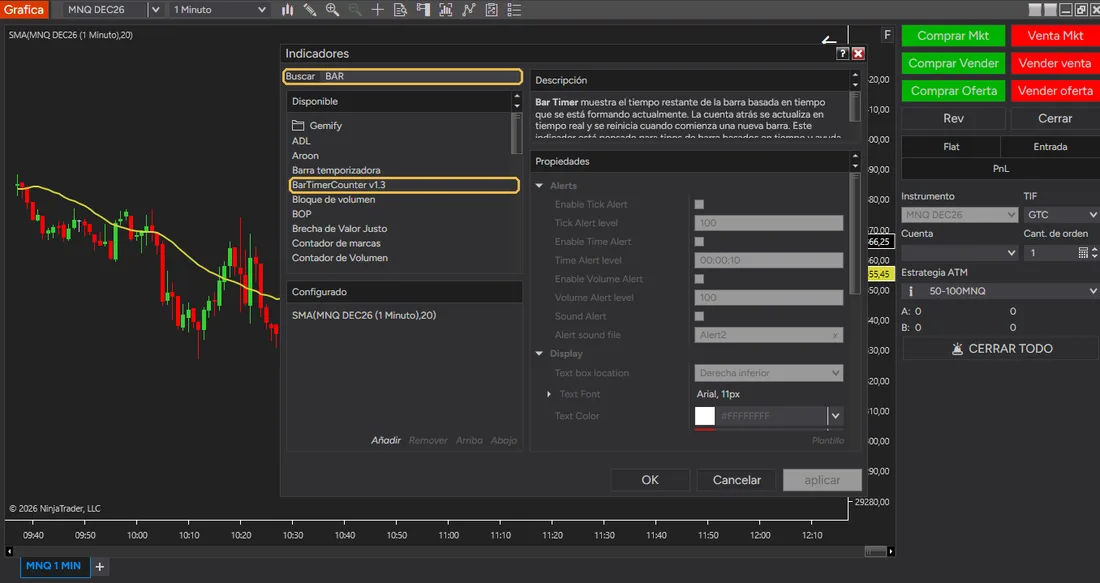Image resolution: width=1100 pixels, height=583 pixels.
Task: Open the MNQ DEC26 instrument selector in toolbar
Action: [x=113, y=10]
